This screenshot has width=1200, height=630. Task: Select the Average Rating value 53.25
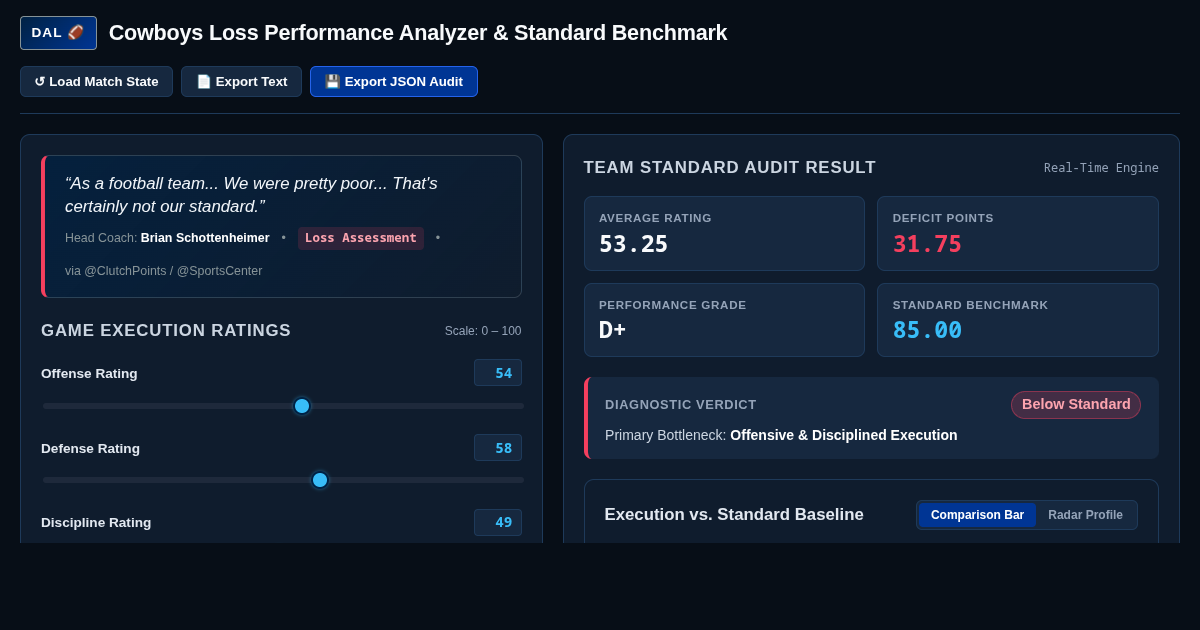[x=634, y=244]
